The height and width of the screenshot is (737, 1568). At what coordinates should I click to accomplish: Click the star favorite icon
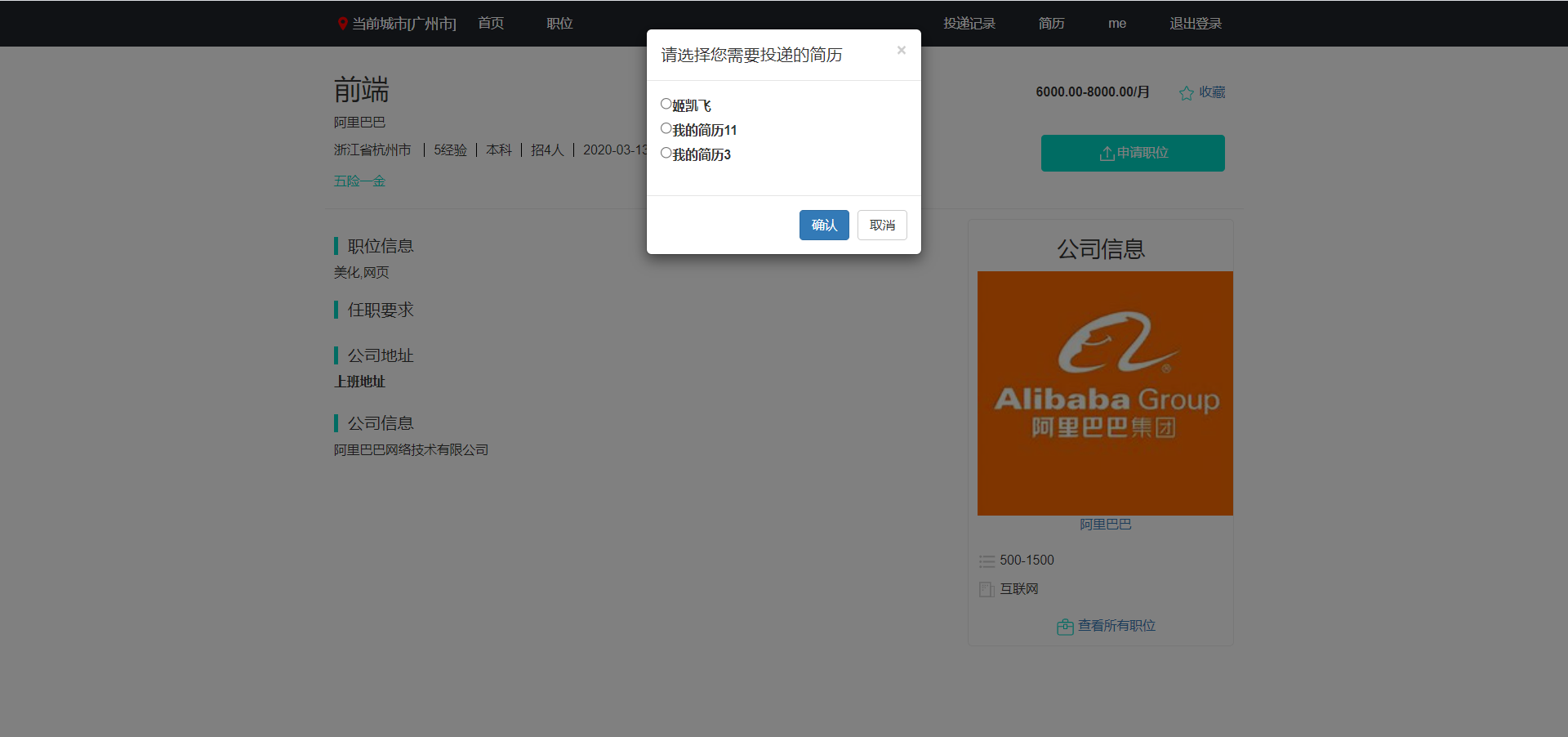click(x=1187, y=93)
